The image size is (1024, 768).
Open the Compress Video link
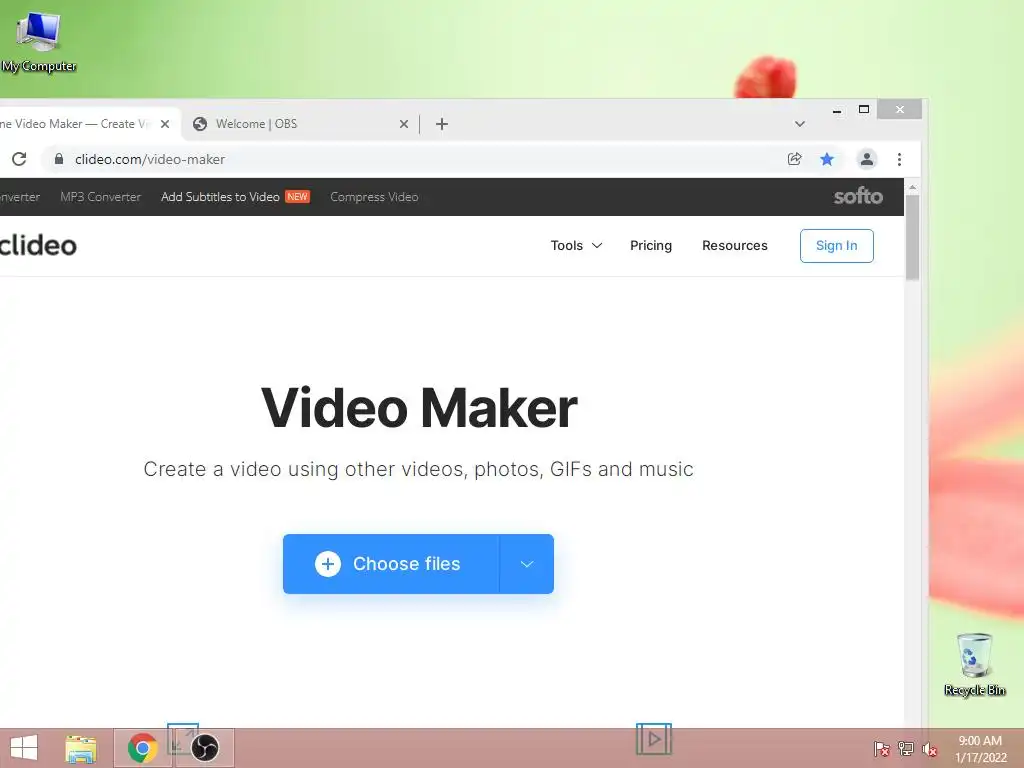pyautogui.click(x=374, y=197)
